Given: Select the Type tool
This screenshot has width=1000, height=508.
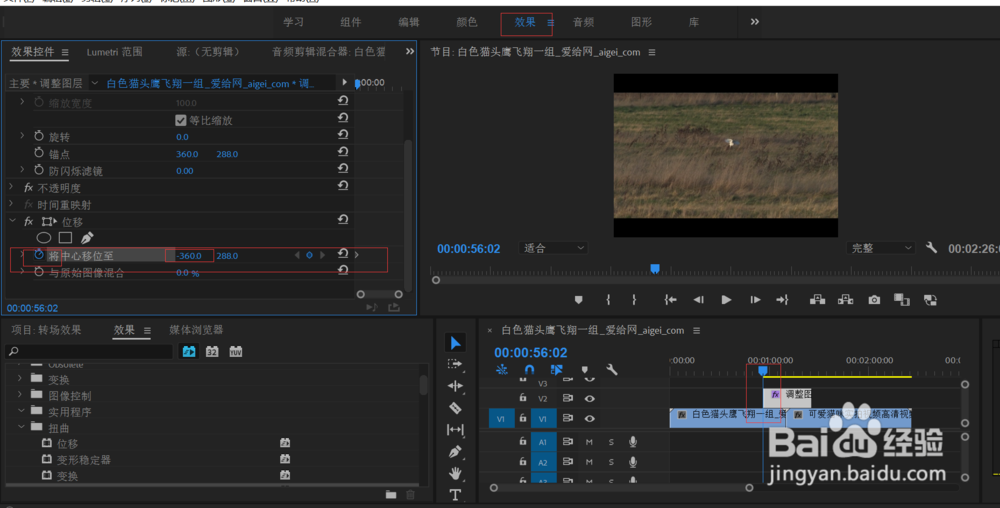Looking at the screenshot, I should click(x=455, y=495).
